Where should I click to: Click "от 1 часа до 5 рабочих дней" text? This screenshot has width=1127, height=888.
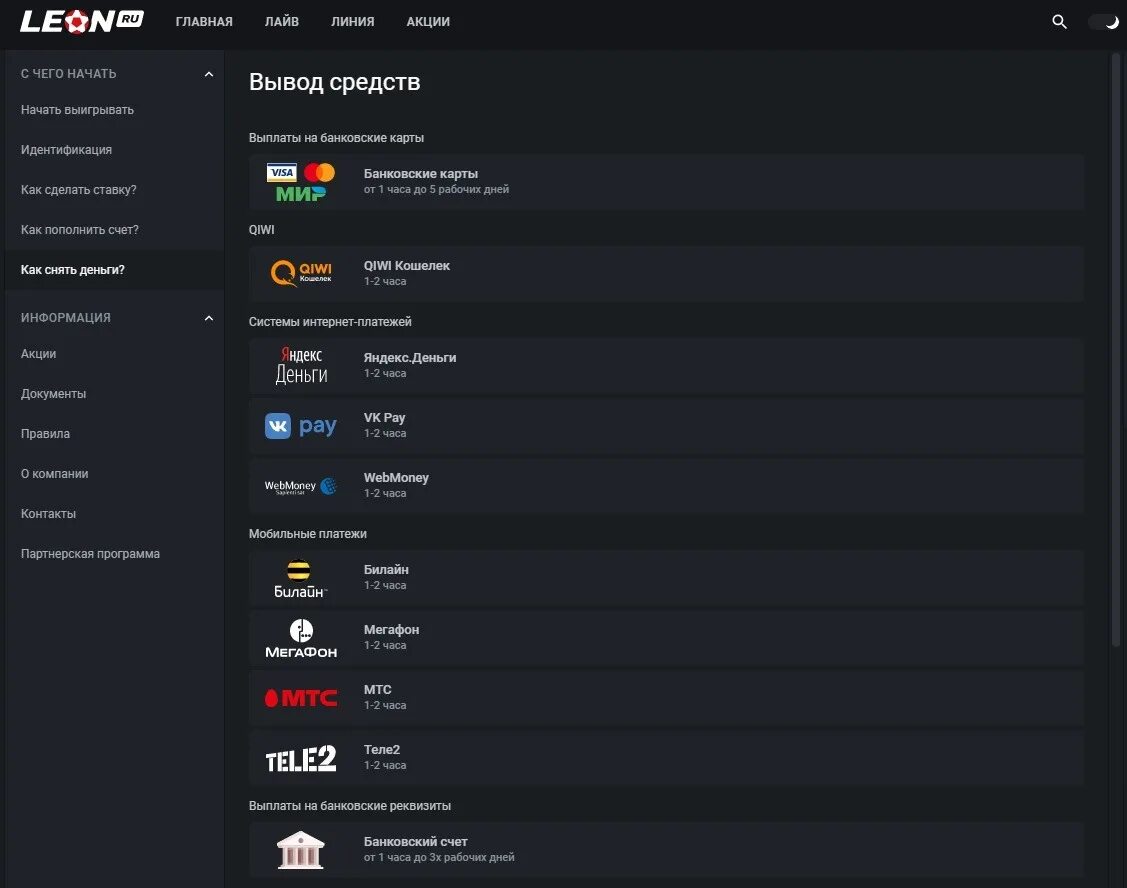[436, 190]
